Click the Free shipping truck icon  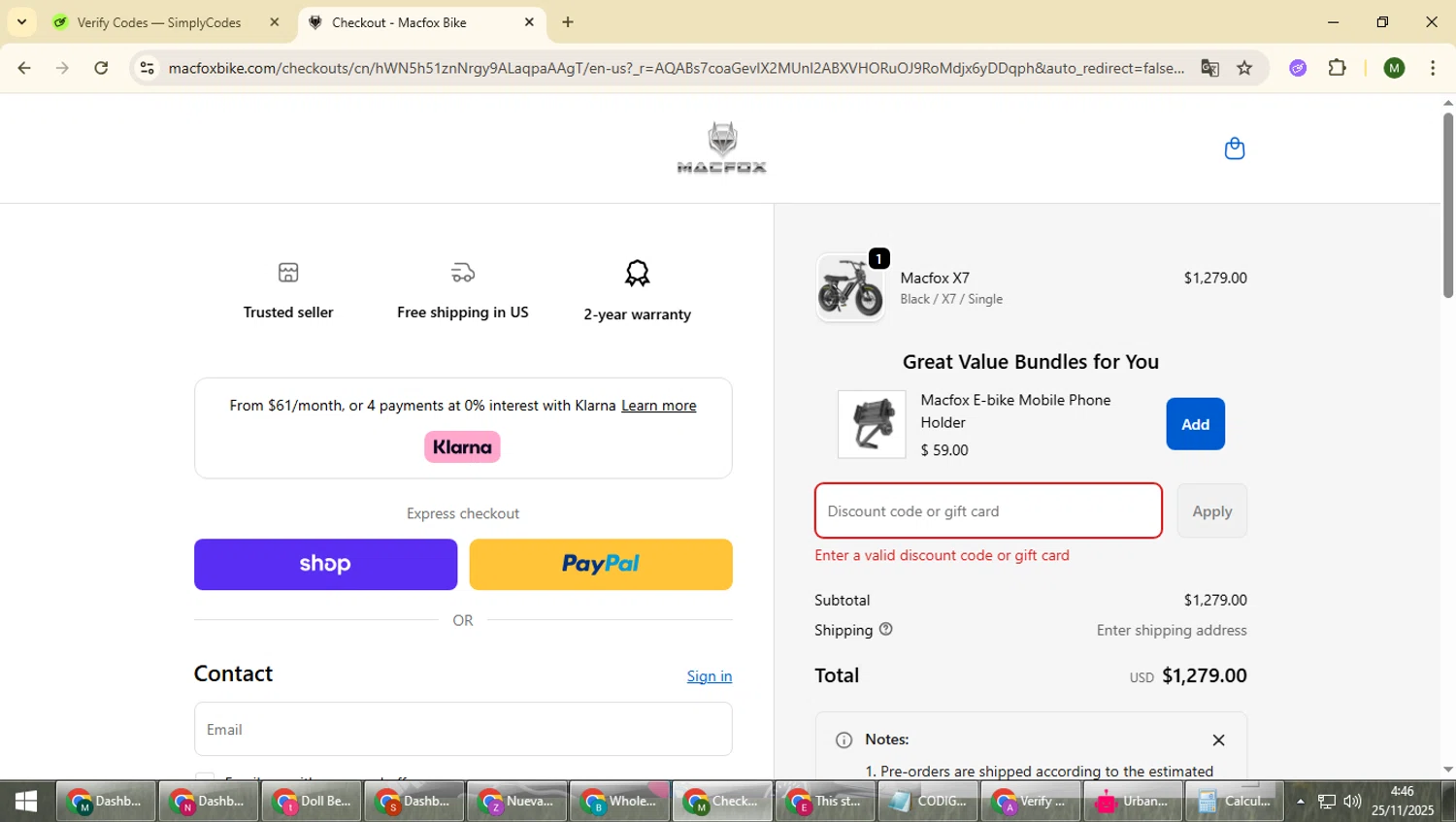point(463,273)
